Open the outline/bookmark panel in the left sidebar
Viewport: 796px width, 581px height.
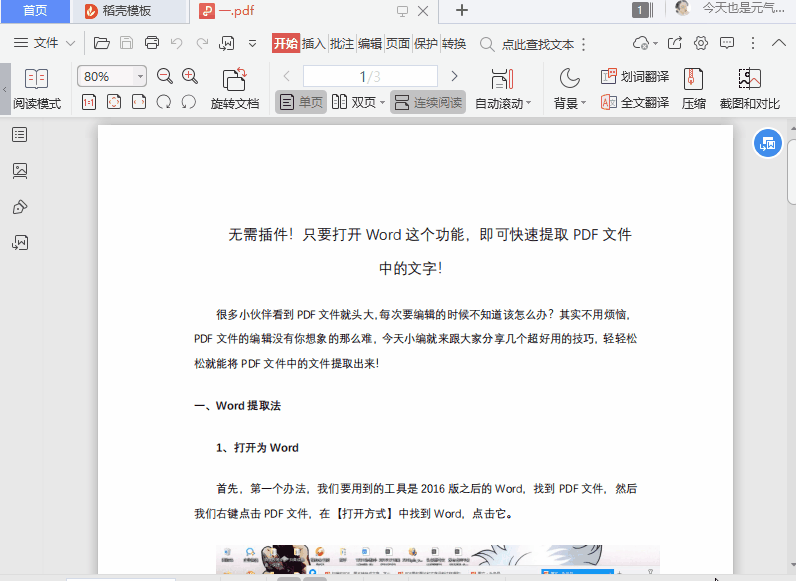(20, 135)
